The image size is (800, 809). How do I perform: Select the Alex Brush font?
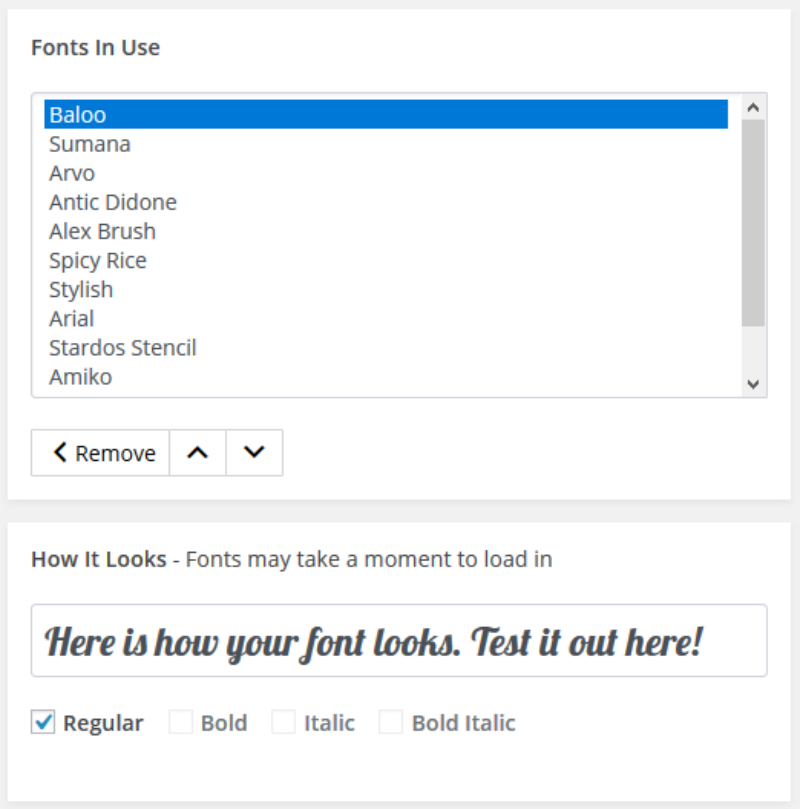pos(102,231)
